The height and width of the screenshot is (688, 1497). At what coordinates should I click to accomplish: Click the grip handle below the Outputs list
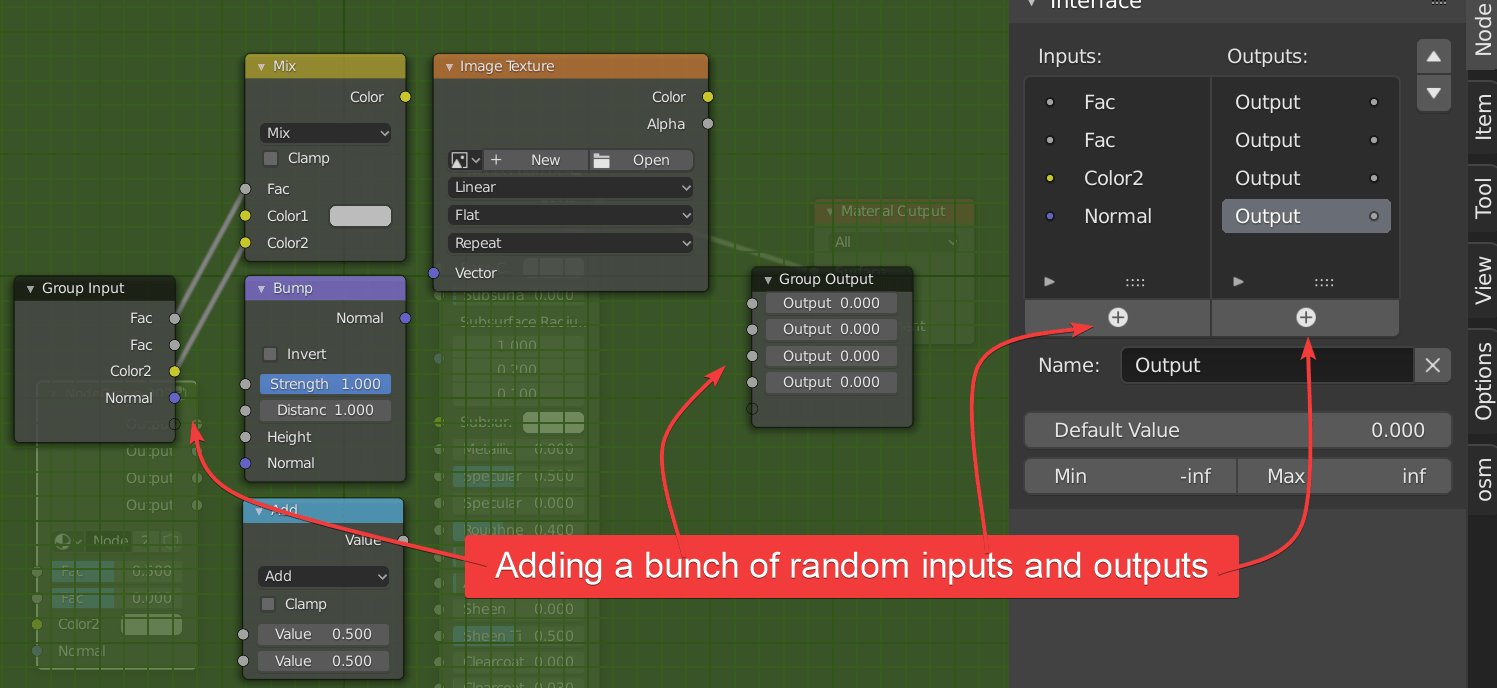tap(1323, 282)
